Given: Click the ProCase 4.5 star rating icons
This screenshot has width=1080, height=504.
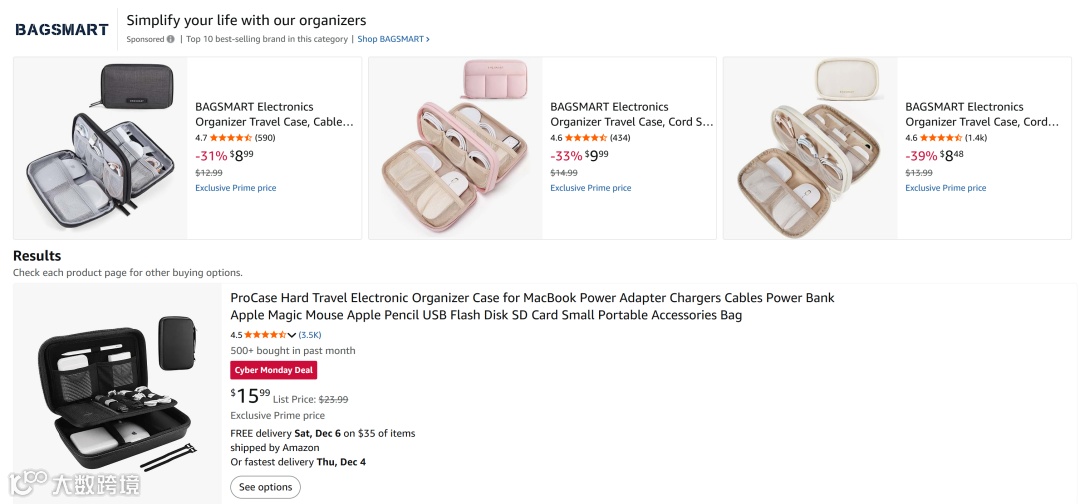Looking at the screenshot, I should tap(265, 335).
